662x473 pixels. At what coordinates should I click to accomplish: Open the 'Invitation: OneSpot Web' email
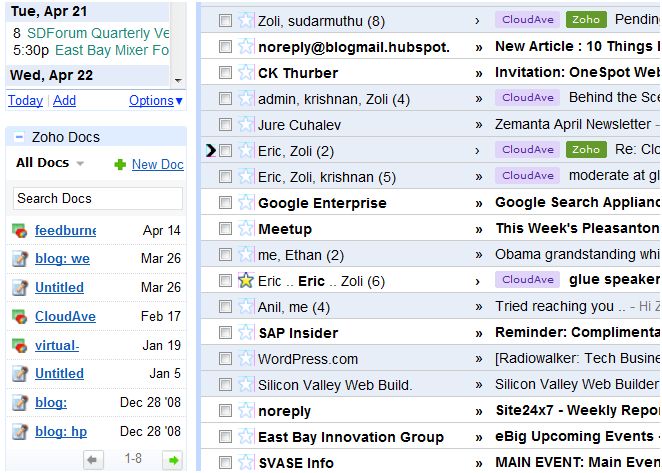(578, 72)
